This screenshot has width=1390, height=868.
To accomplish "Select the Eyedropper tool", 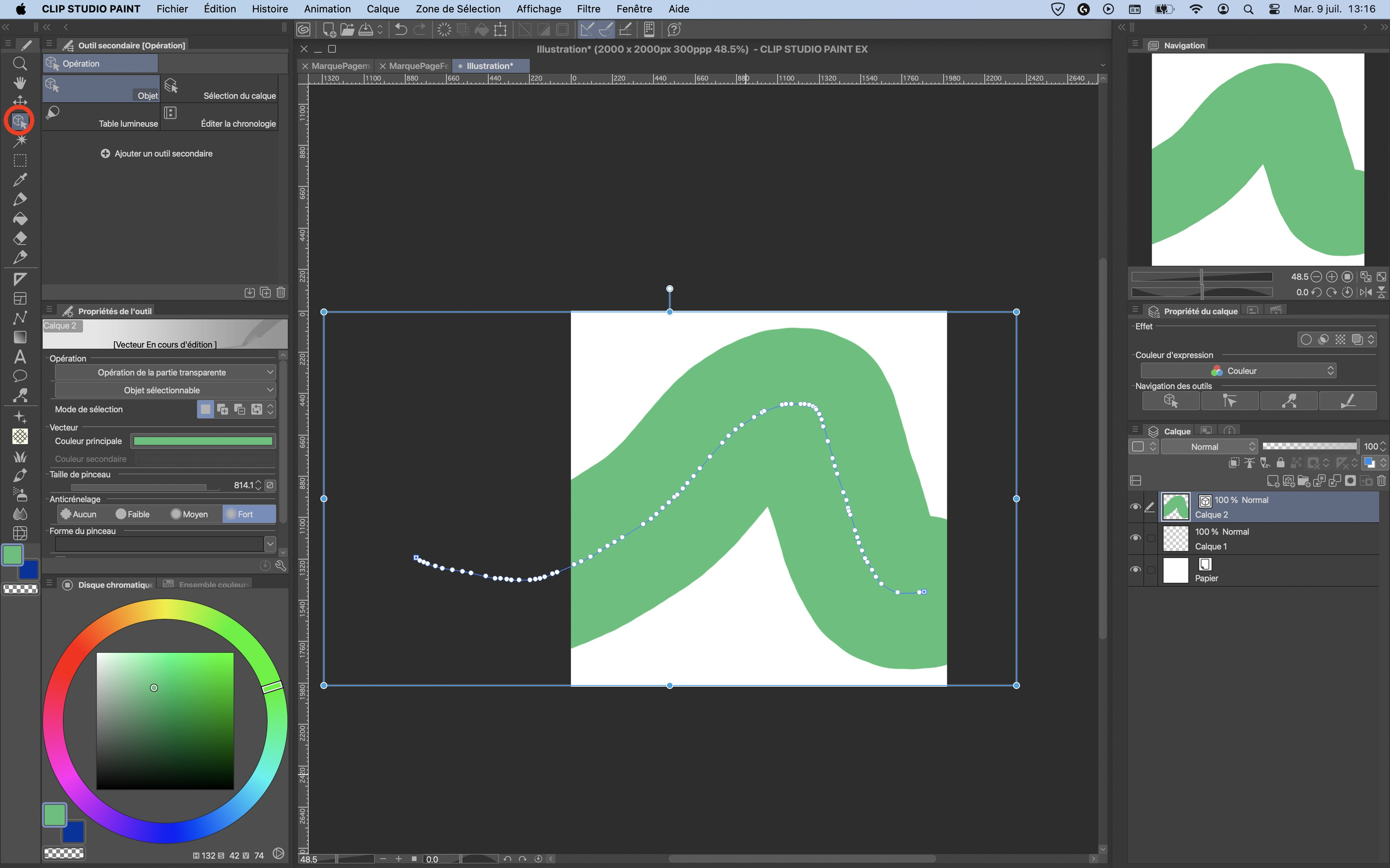I will (19, 179).
